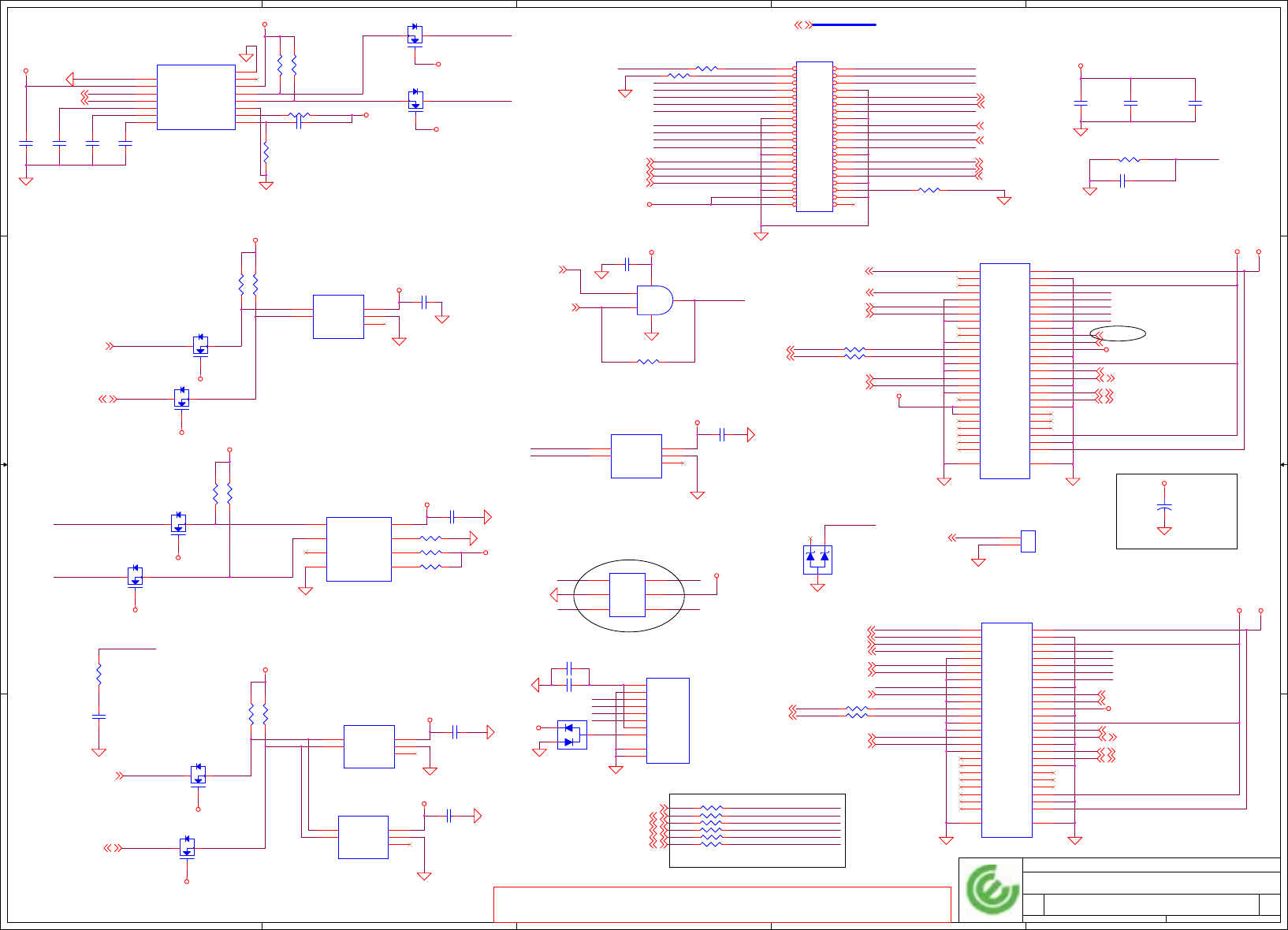Click the large ellipse enclosing the blue component
The height and width of the screenshot is (930, 1288).
(628, 596)
